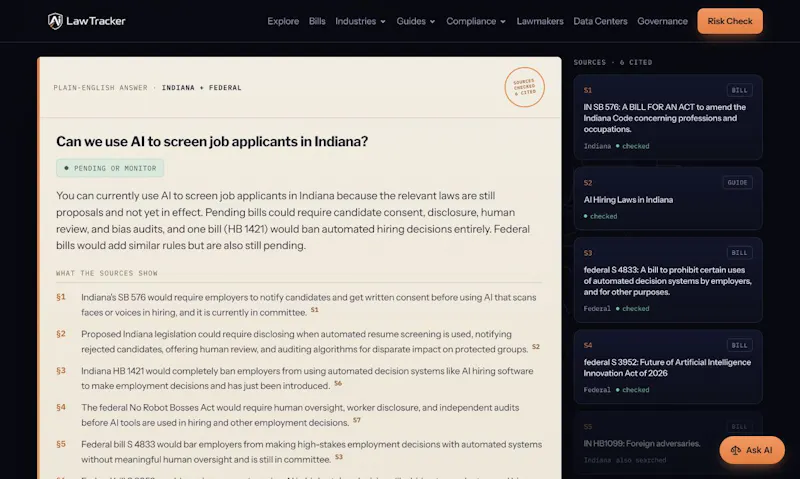Open source card federal S 4833 bill

click(x=668, y=280)
